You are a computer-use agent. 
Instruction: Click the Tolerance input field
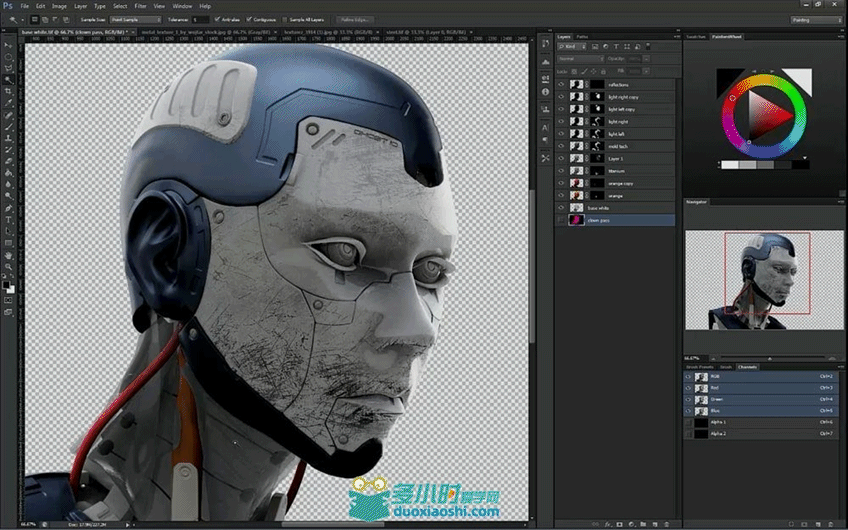click(200, 19)
